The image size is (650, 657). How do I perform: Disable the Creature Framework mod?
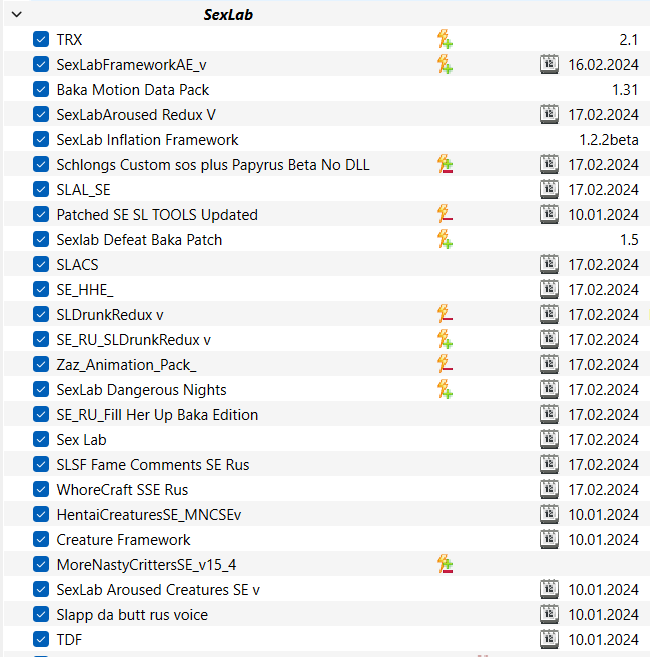[41, 539]
